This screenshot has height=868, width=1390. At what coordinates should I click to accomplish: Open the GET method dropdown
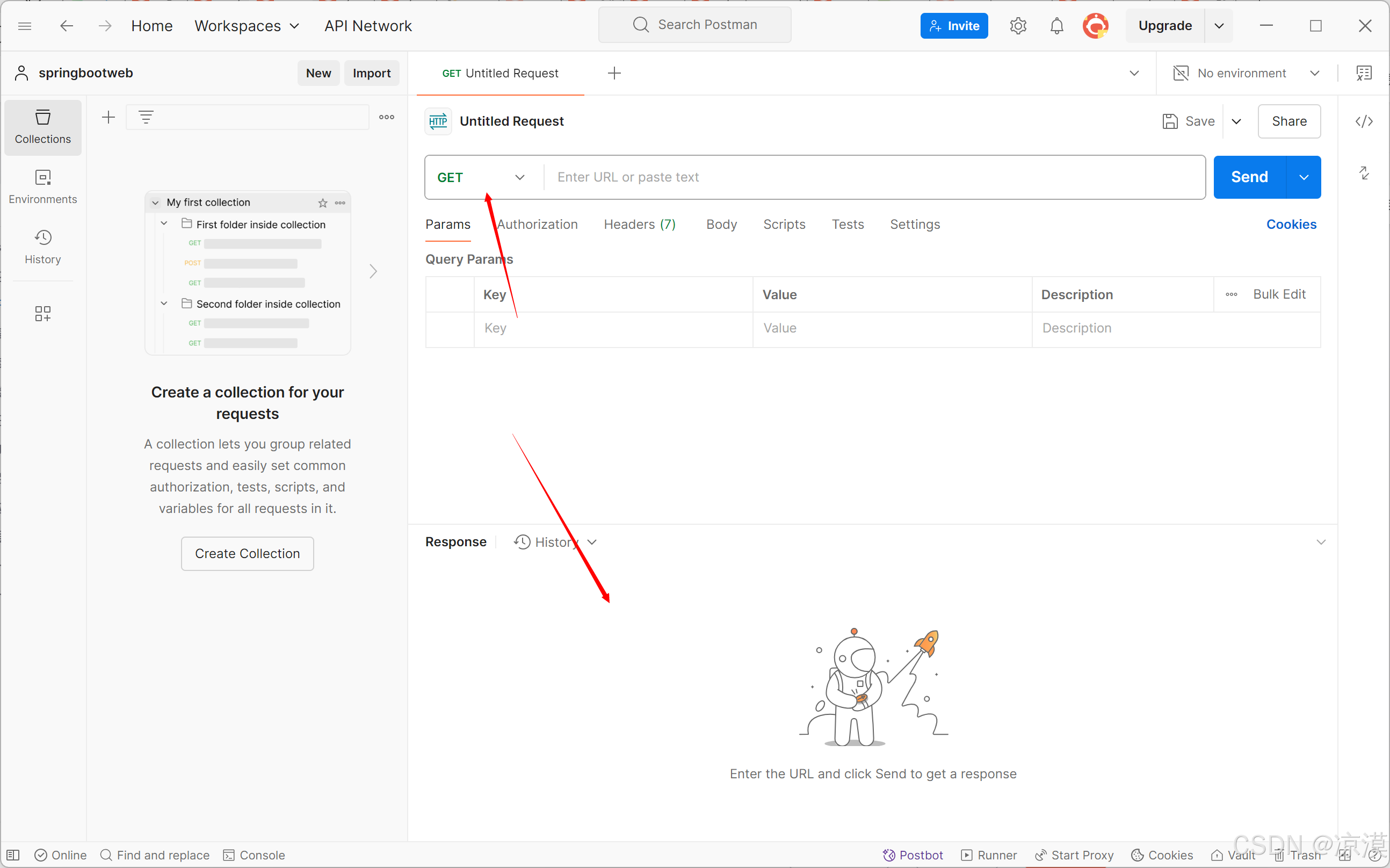481,177
